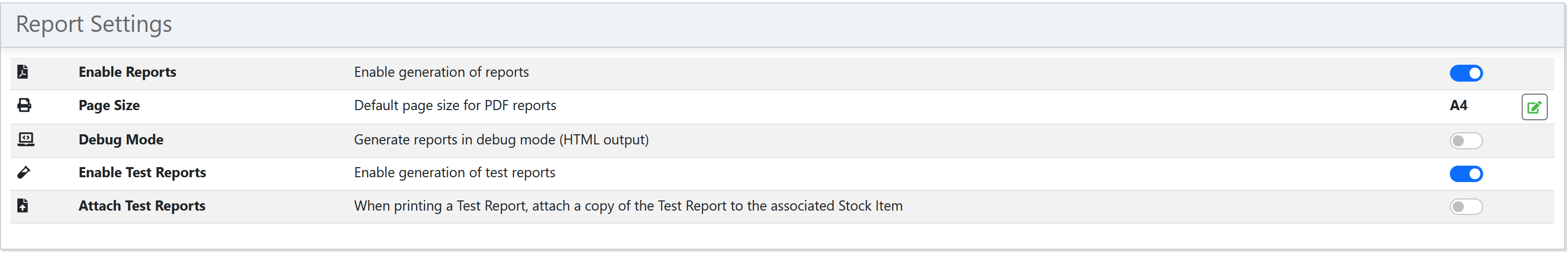Enable the Debug Mode switch
This screenshot has height=255, width=1568.
point(1466,141)
